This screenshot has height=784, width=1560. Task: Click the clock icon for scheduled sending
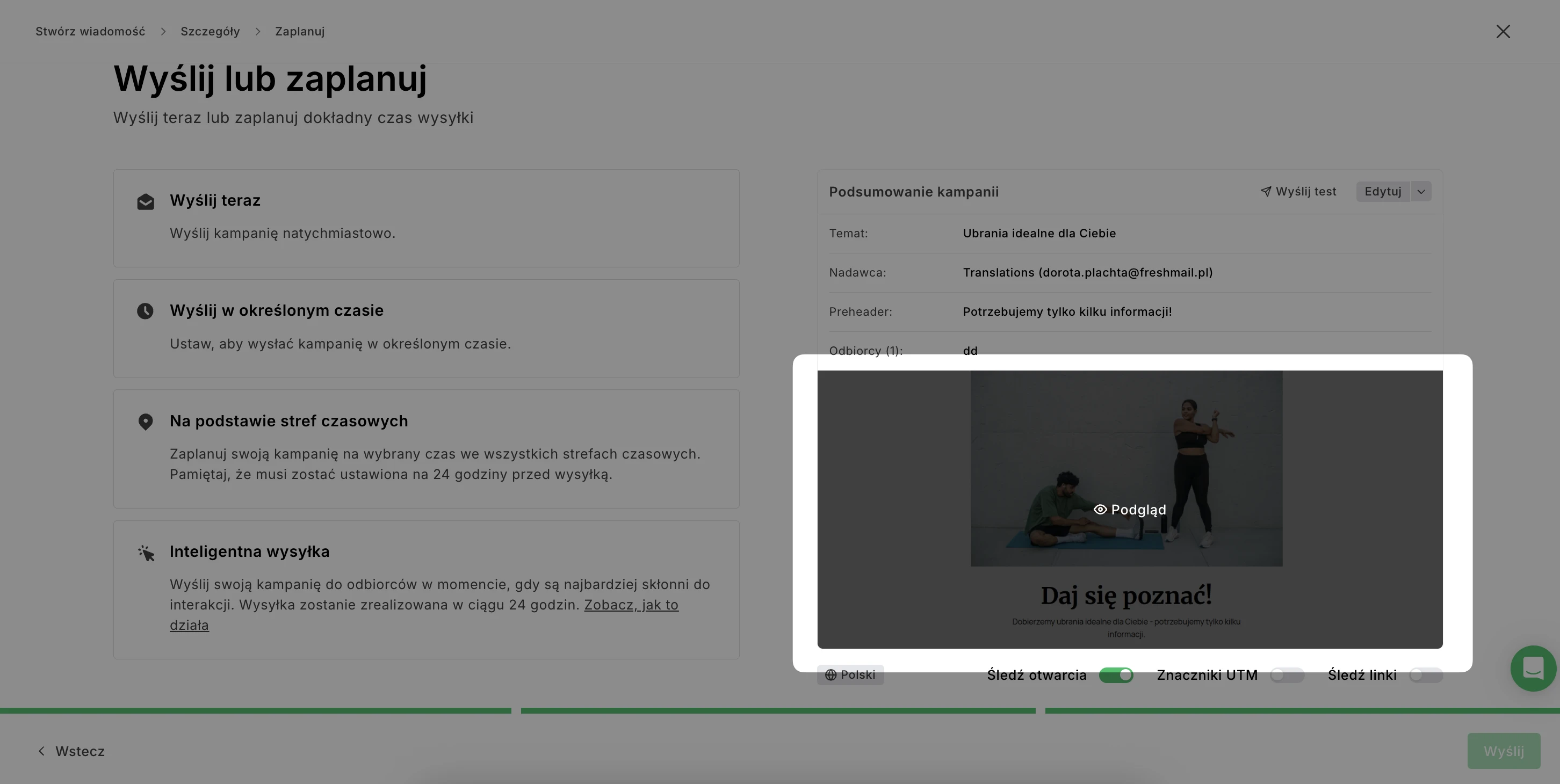pos(146,311)
